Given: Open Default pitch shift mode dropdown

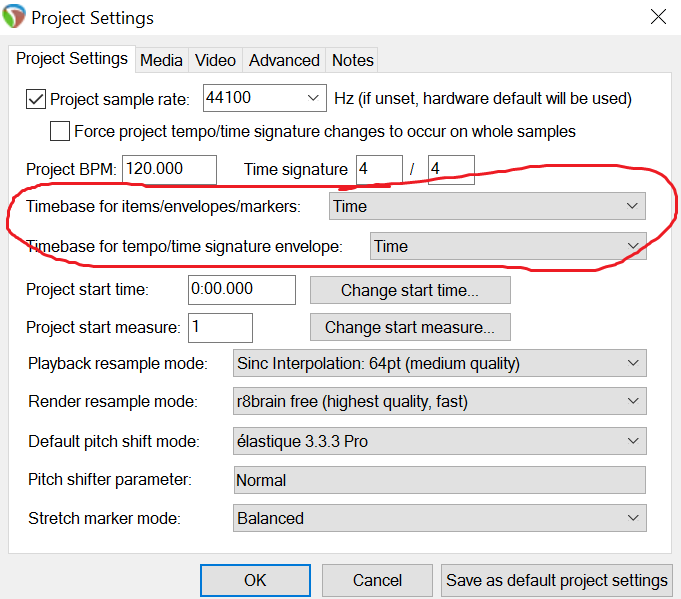Looking at the screenshot, I should [439, 441].
